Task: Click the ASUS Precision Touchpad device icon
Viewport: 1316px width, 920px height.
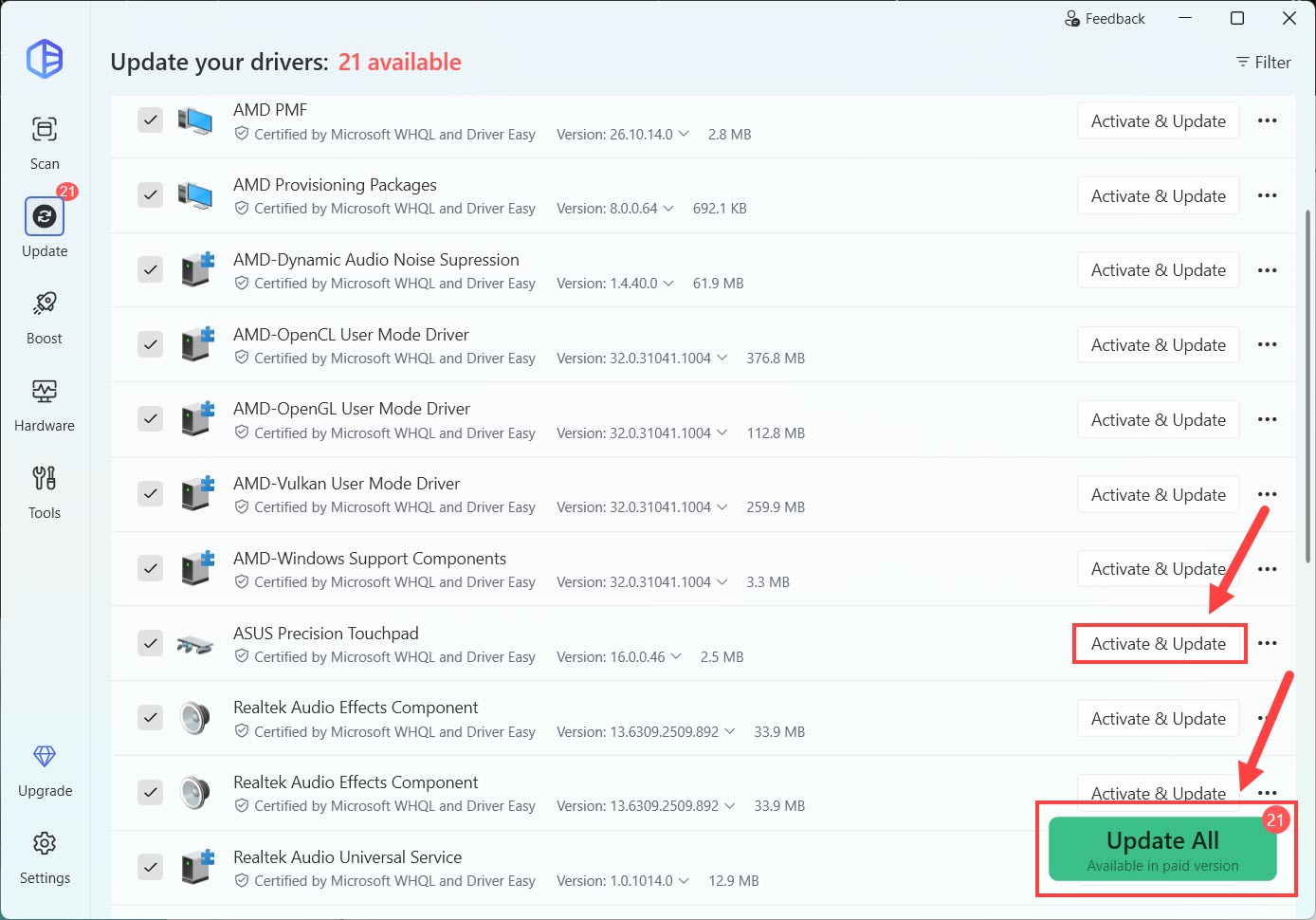Action: coord(195,644)
